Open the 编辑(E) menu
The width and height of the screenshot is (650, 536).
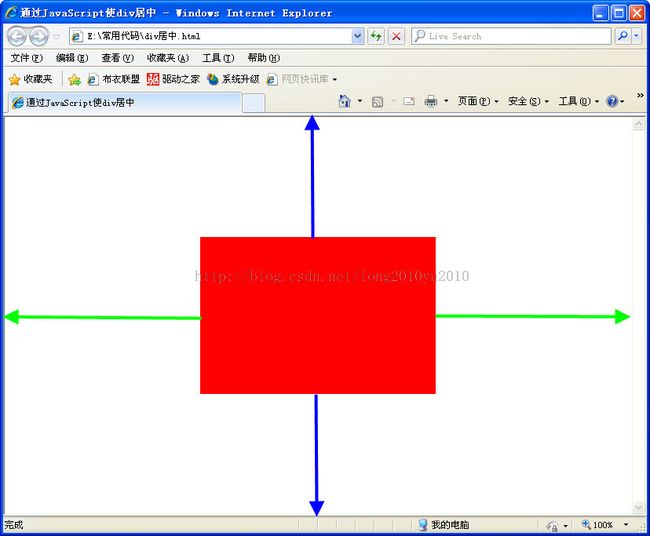(x=72, y=58)
